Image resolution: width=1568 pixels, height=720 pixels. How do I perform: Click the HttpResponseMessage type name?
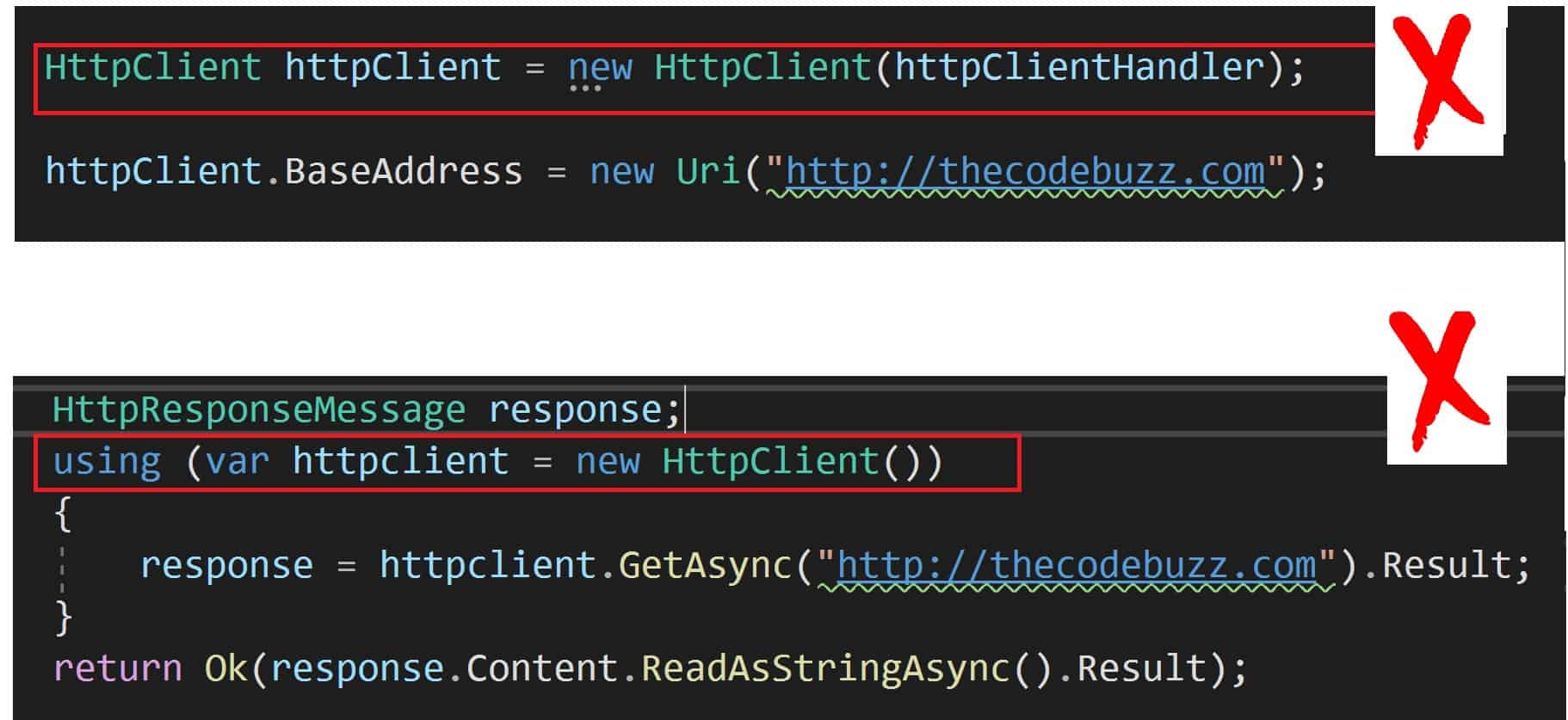pyautogui.click(x=259, y=409)
